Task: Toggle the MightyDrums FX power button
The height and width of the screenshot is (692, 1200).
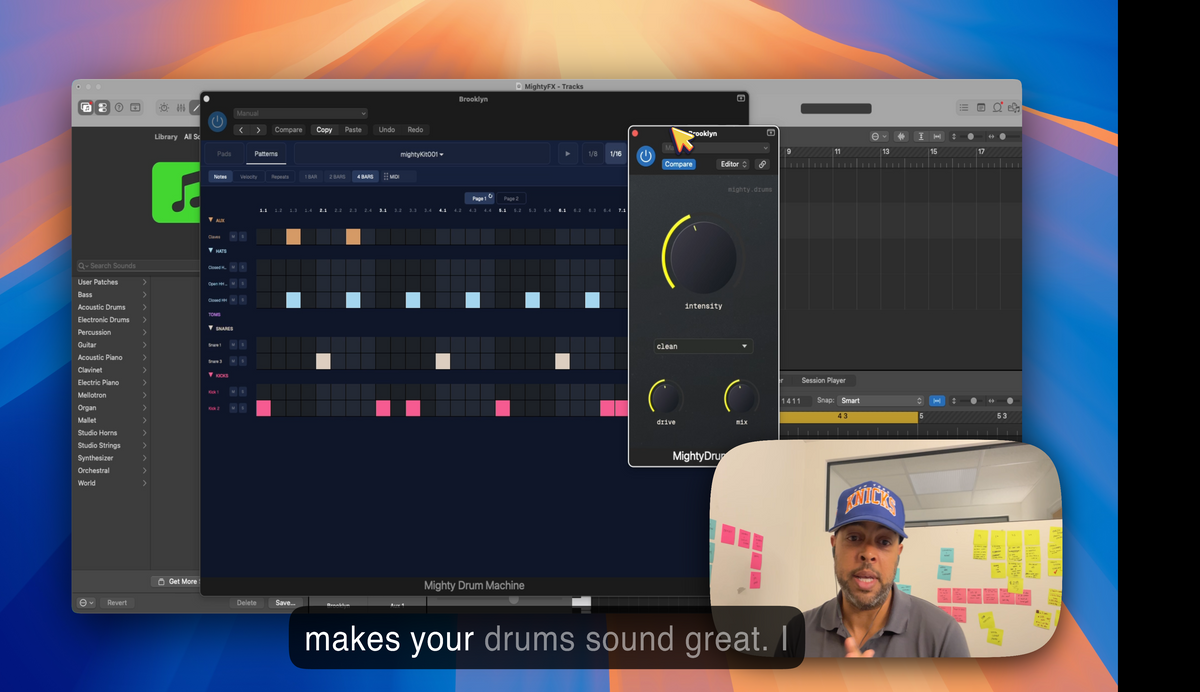Action: (646, 156)
